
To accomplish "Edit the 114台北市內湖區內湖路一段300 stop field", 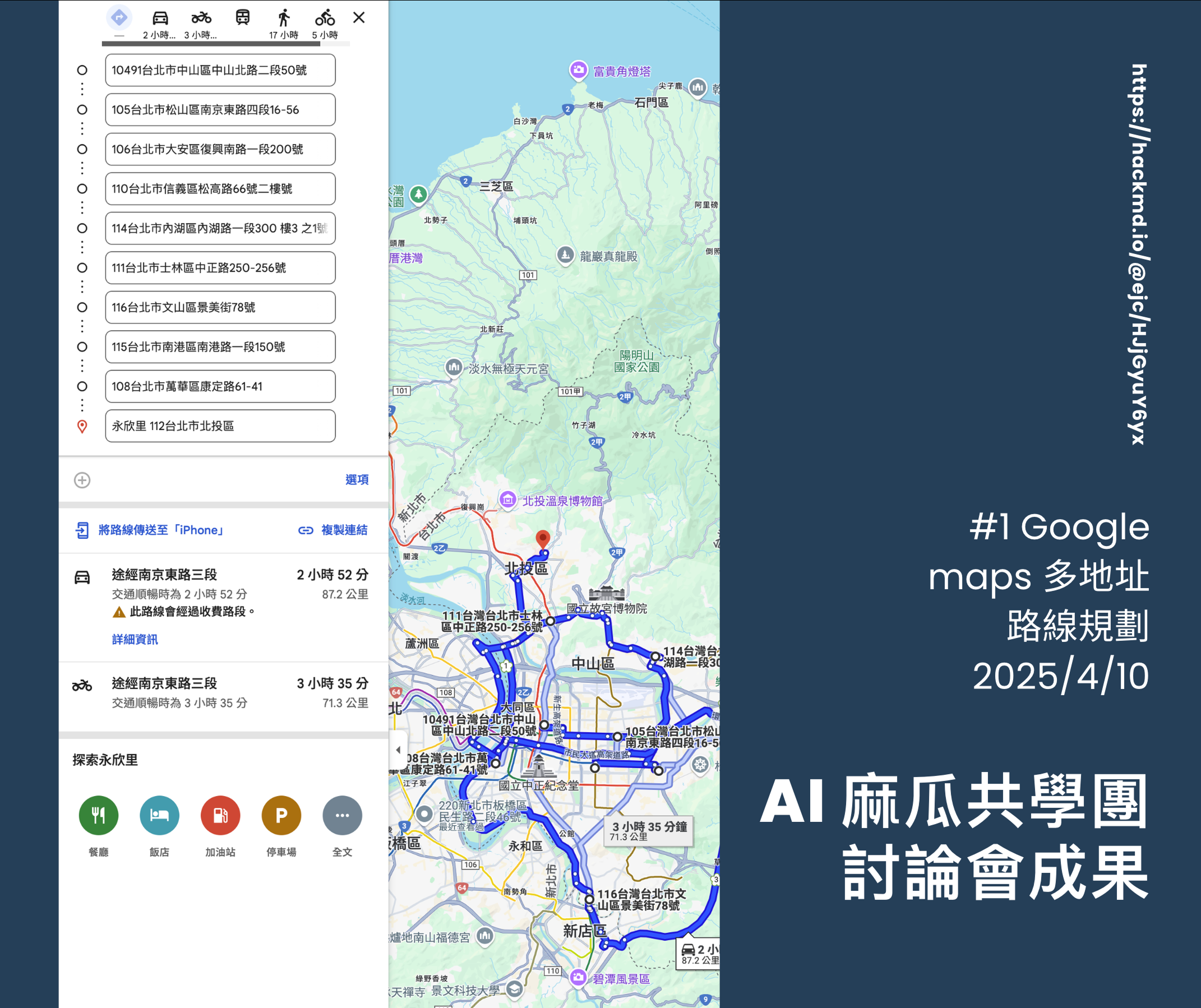I will click(x=220, y=228).
